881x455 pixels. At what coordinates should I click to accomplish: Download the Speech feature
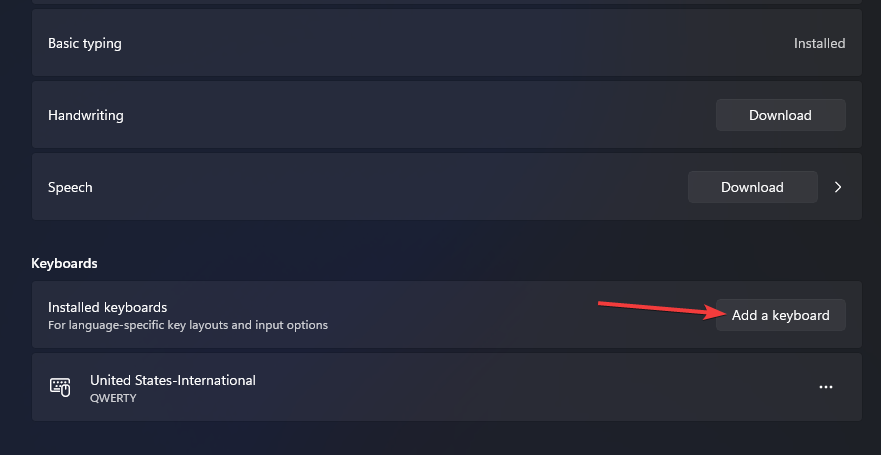pyautogui.click(x=752, y=187)
